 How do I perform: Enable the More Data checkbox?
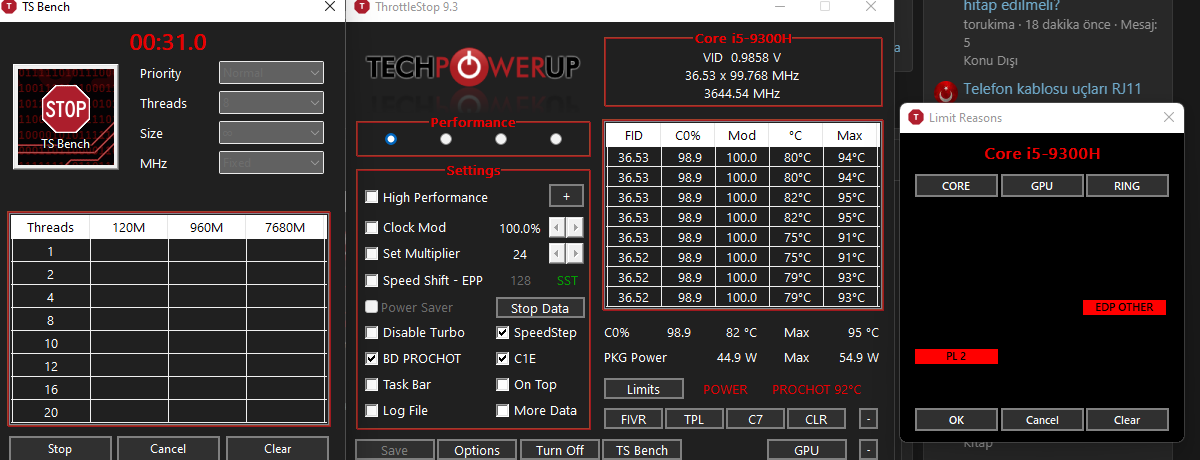coord(503,411)
